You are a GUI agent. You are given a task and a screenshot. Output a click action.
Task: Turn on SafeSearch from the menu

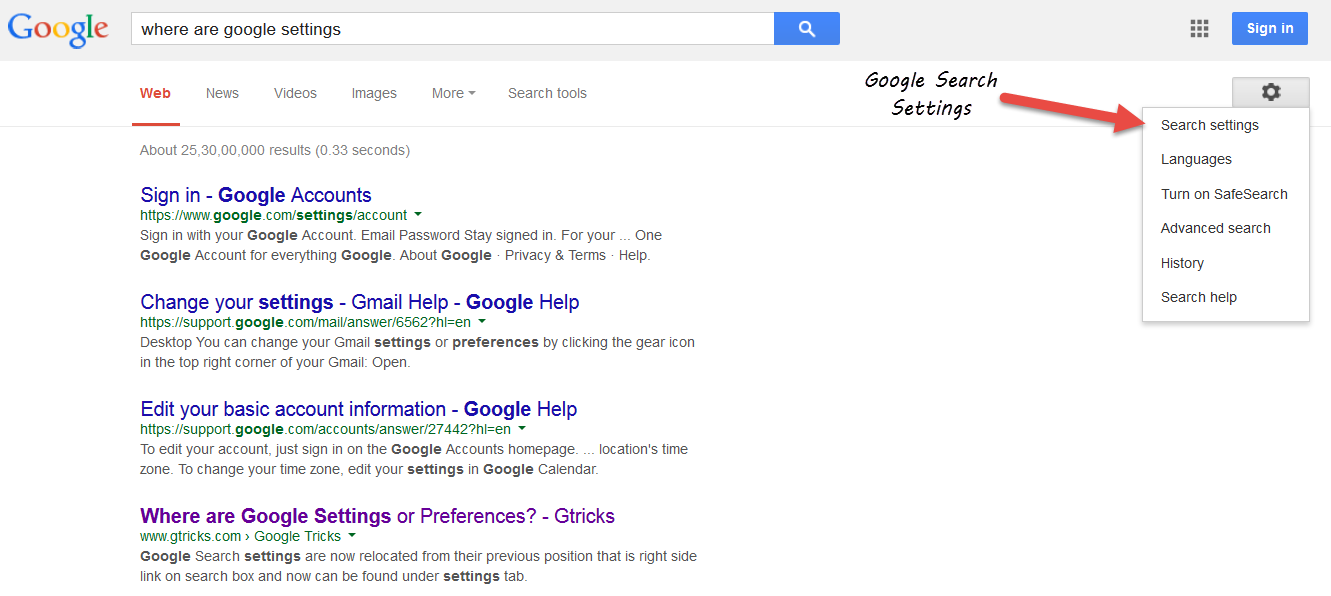pos(1223,194)
